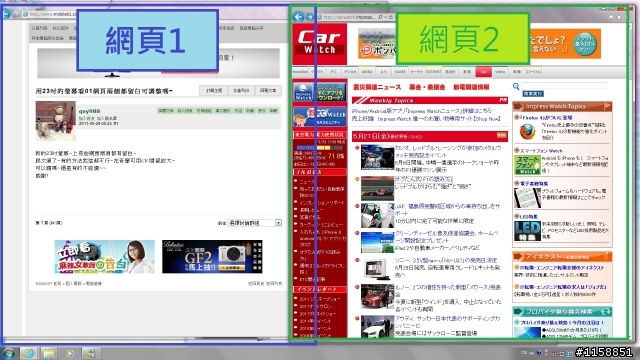Click into the Car Watch search field

tap(564, 85)
